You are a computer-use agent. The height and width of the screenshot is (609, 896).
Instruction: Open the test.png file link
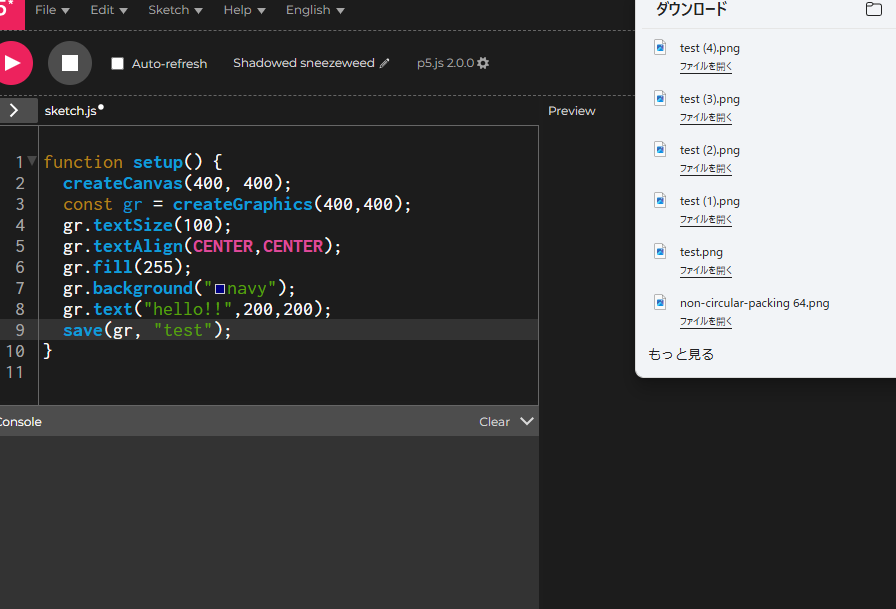[x=706, y=270]
